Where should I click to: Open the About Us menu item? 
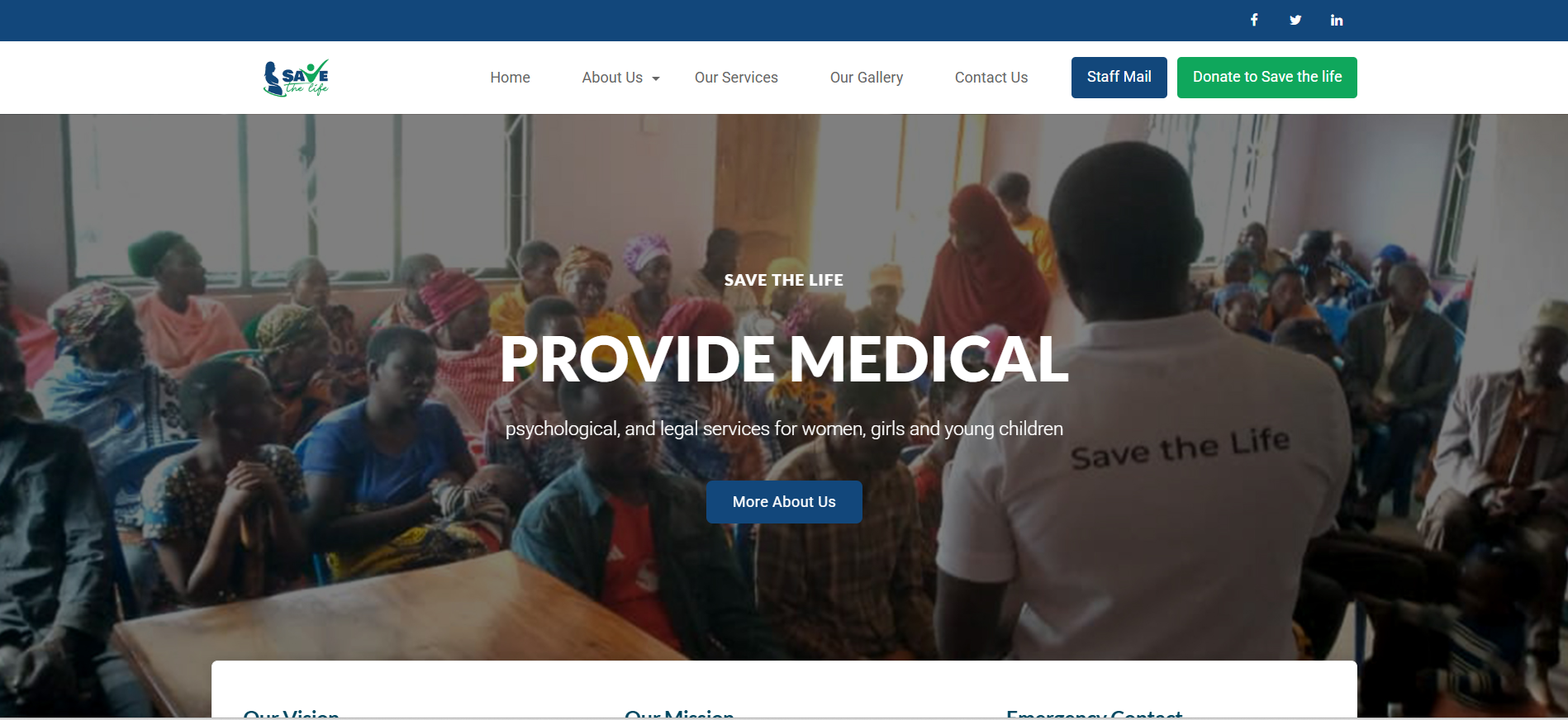612,78
